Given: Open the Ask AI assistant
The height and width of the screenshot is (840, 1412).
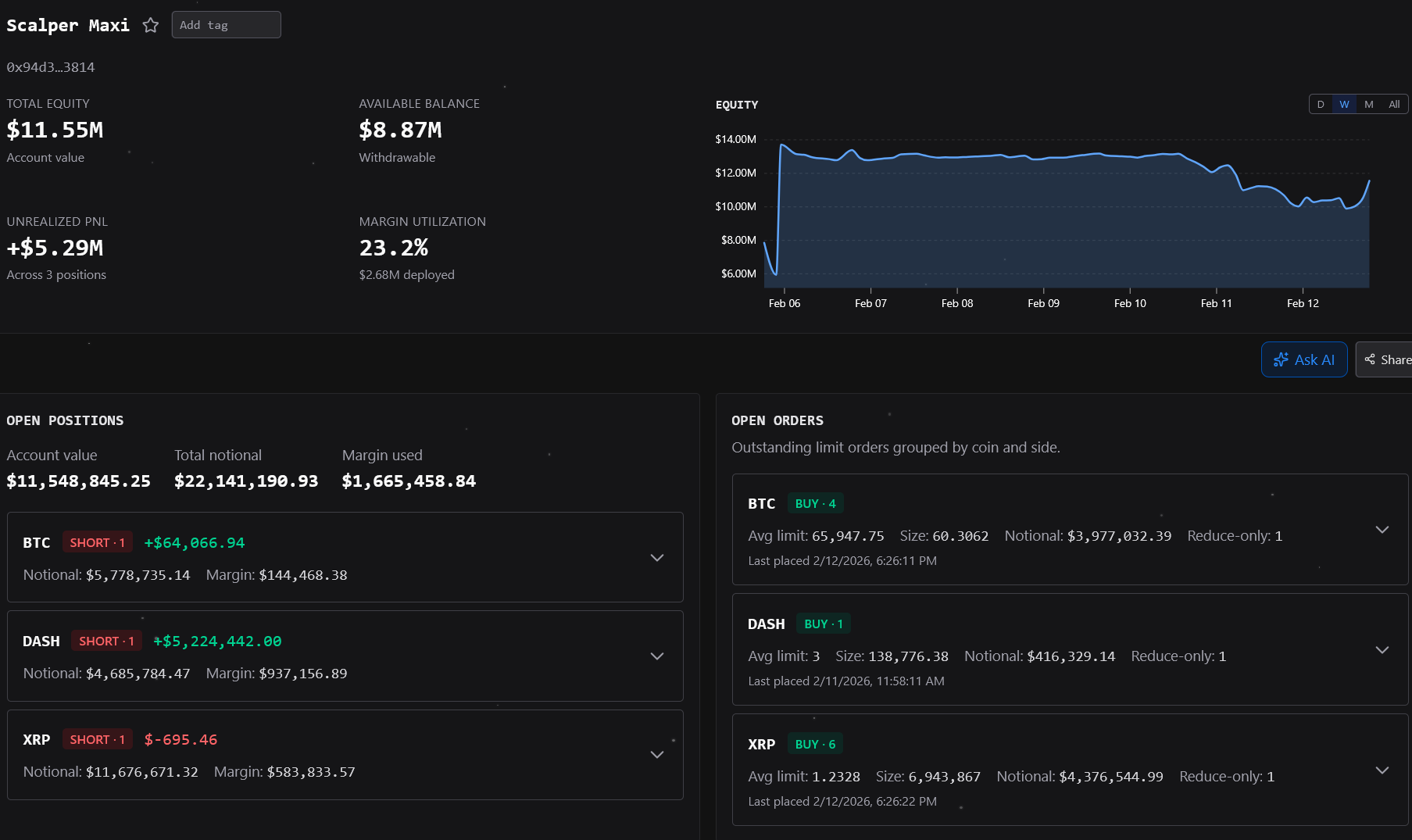Looking at the screenshot, I should pyautogui.click(x=1303, y=359).
